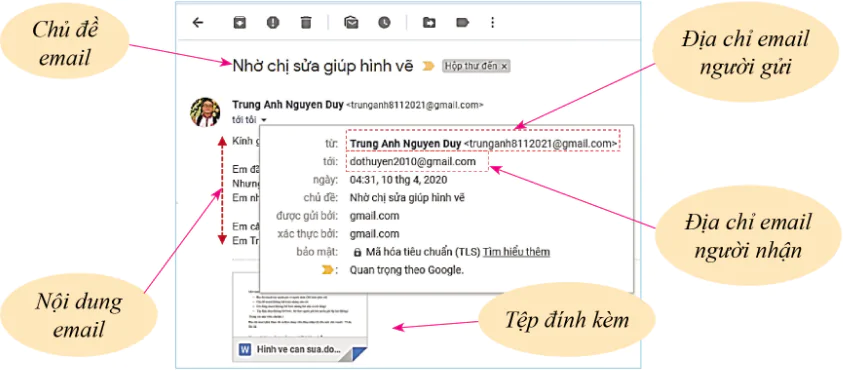
Task: Click the Hộp thư đến label chip
Action: click(476, 66)
